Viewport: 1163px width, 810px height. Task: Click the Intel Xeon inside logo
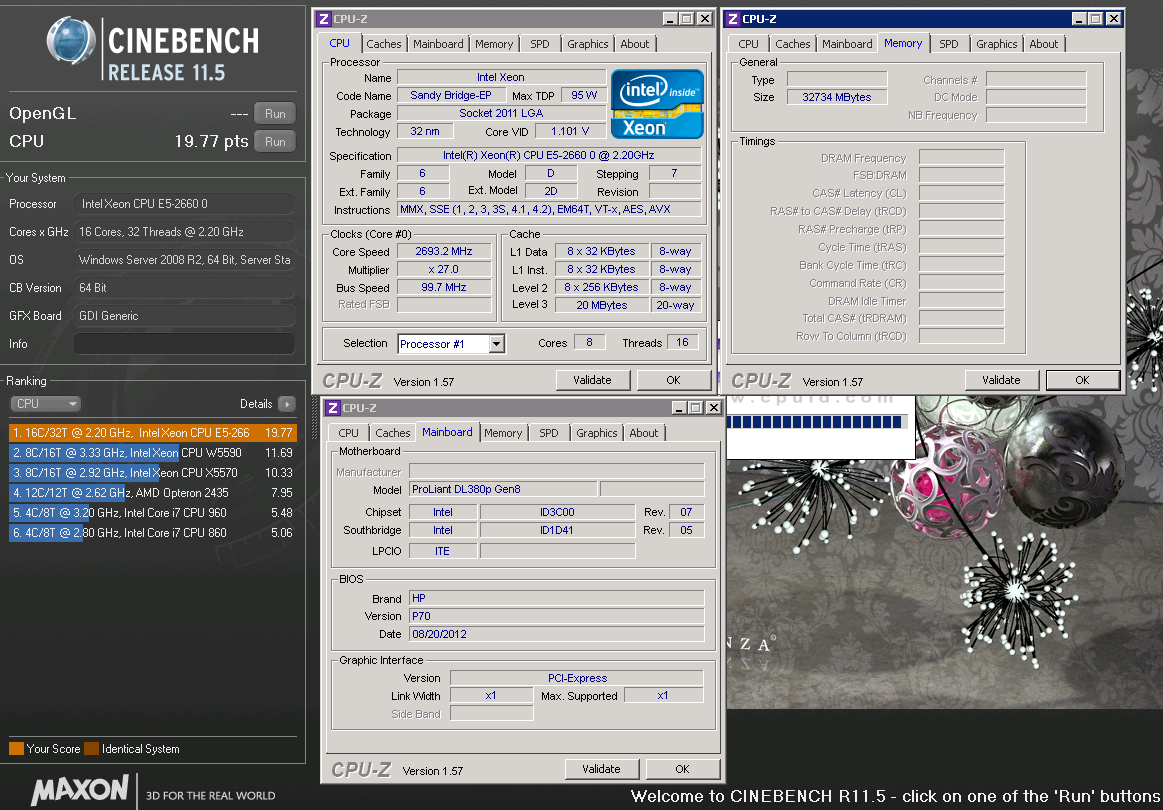click(x=656, y=104)
